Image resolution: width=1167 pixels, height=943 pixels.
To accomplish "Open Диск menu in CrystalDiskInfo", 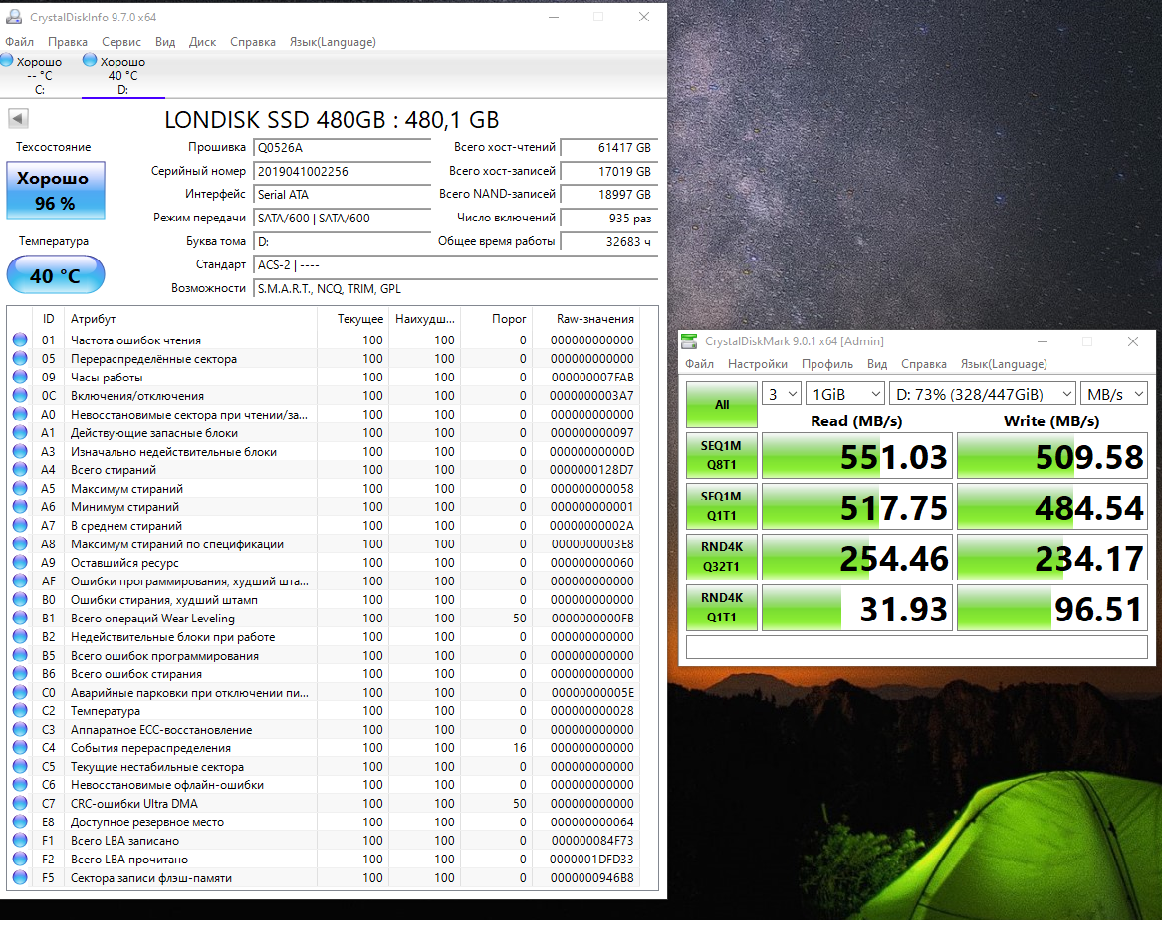I will (202, 42).
